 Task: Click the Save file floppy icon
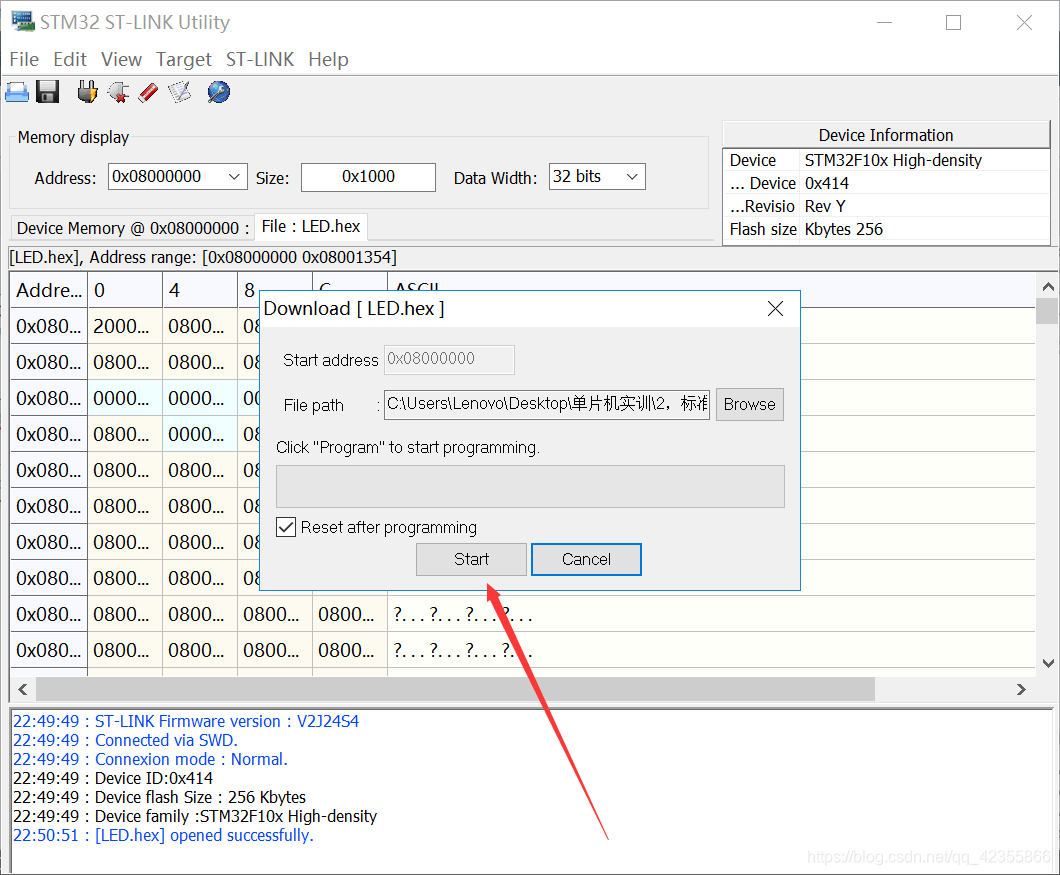(47, 92)
